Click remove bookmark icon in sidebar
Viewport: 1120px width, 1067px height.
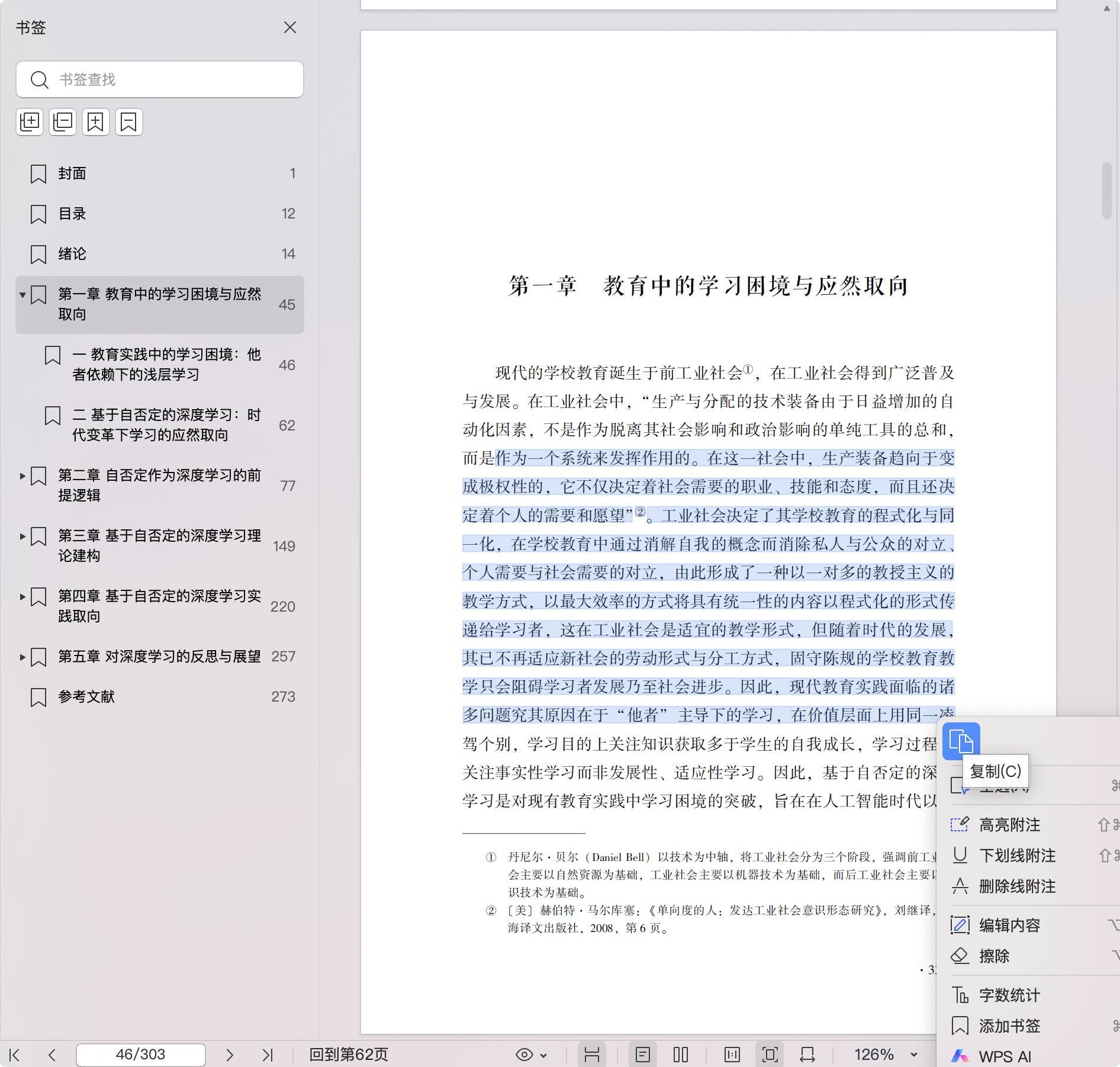(x=129, y=122)
